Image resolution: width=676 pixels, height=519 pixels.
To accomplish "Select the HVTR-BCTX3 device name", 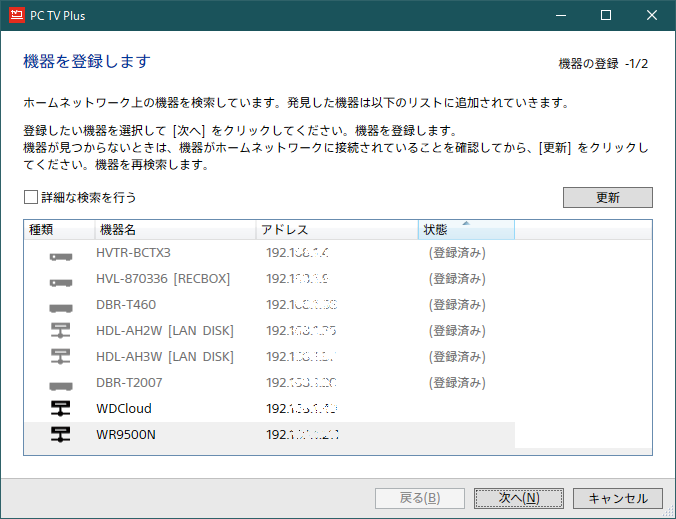I will [x=133, y=253].
